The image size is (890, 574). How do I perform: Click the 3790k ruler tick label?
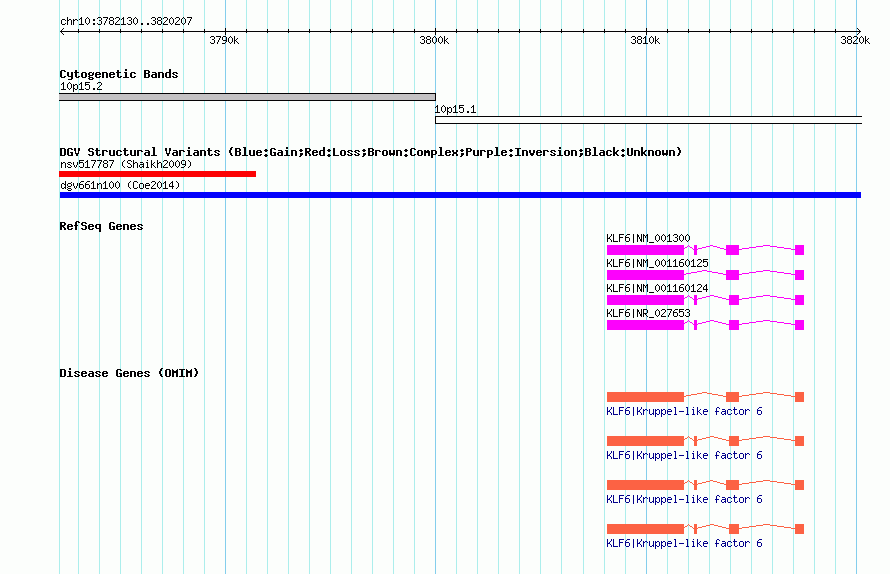[224, 40]
